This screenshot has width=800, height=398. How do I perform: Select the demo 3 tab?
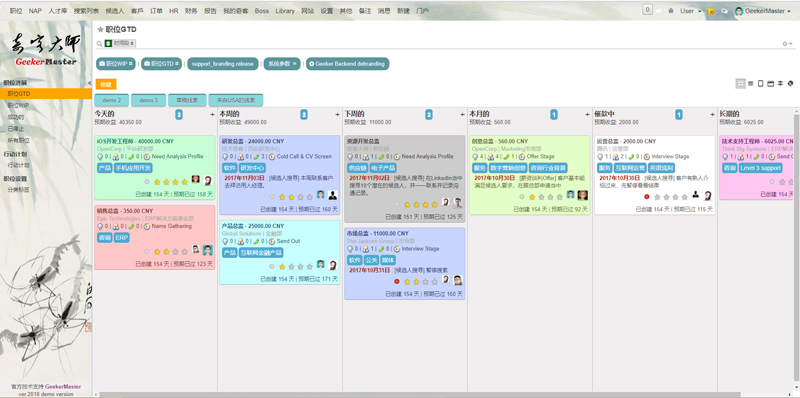[148, 100]
